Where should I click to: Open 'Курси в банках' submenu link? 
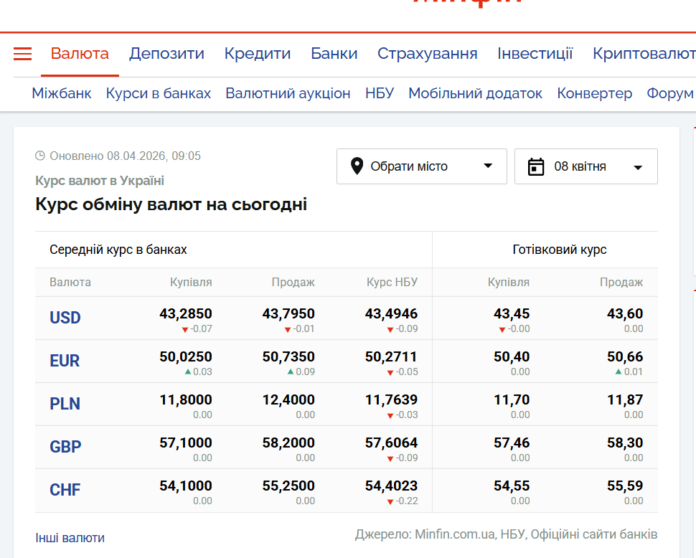pos(158,93)
